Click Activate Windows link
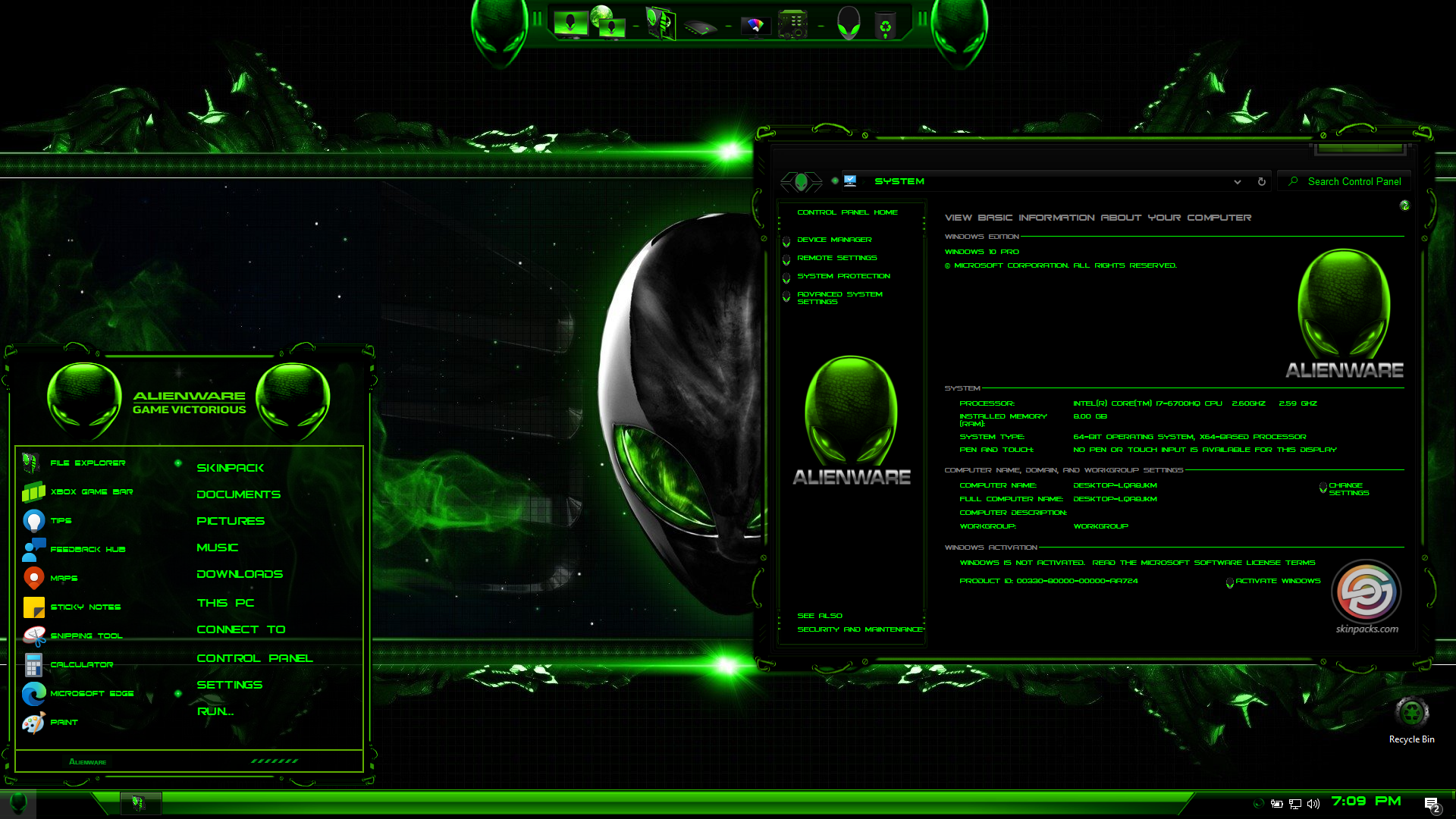 (1277, 581)
